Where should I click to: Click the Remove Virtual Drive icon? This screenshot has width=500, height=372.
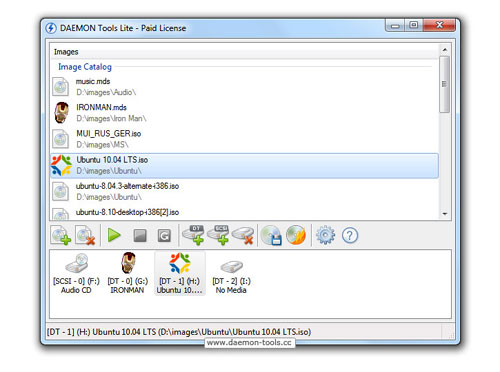pyautogui.click(x=243, y=235)
